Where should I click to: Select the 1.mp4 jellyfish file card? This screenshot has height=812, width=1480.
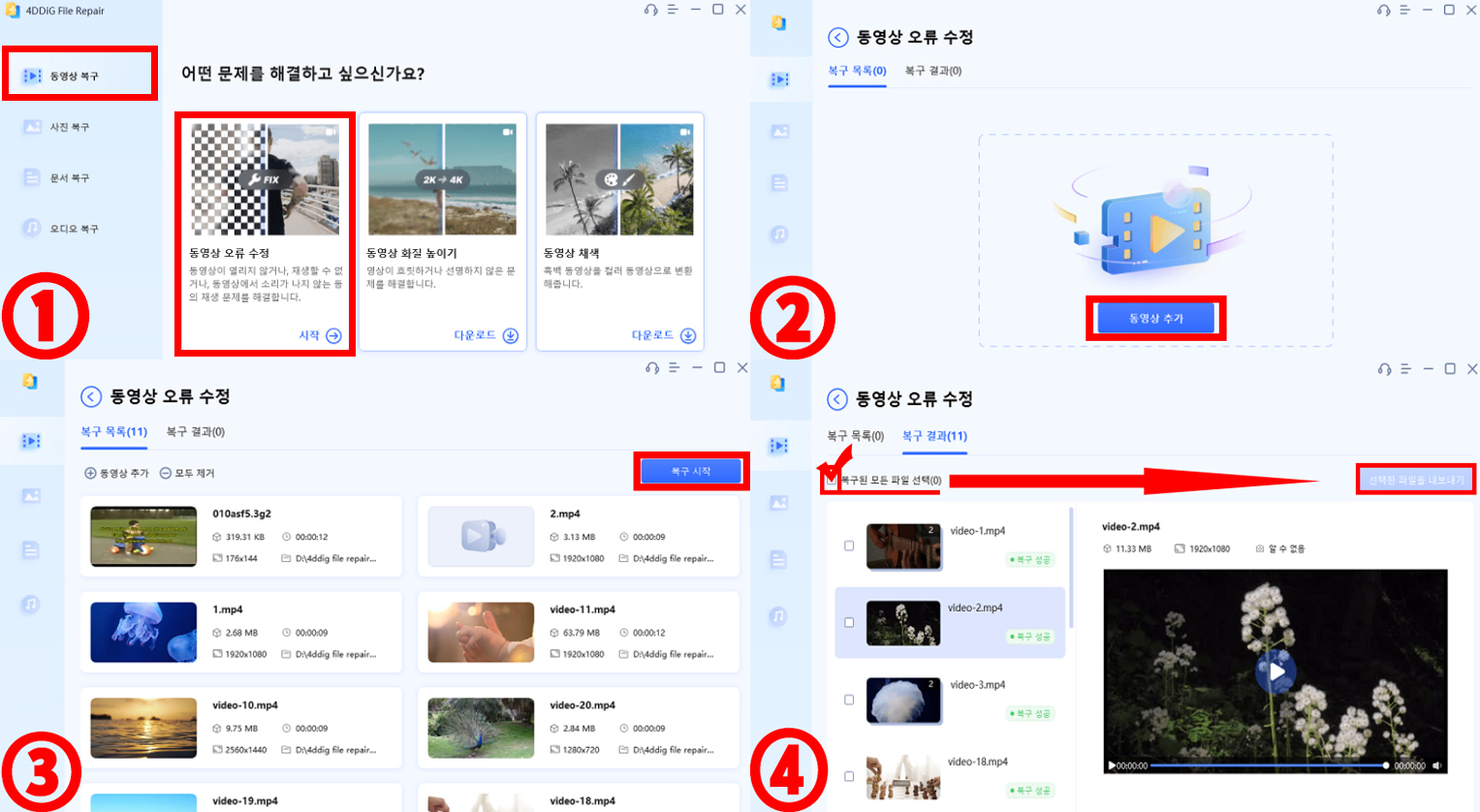point(241,633)
